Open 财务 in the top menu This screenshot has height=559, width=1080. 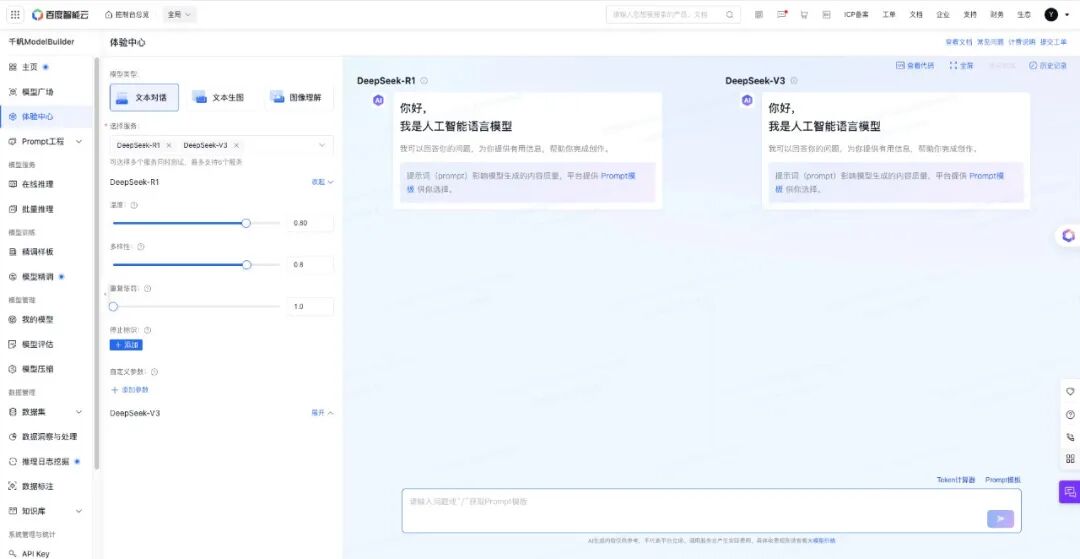coord(997,14)
